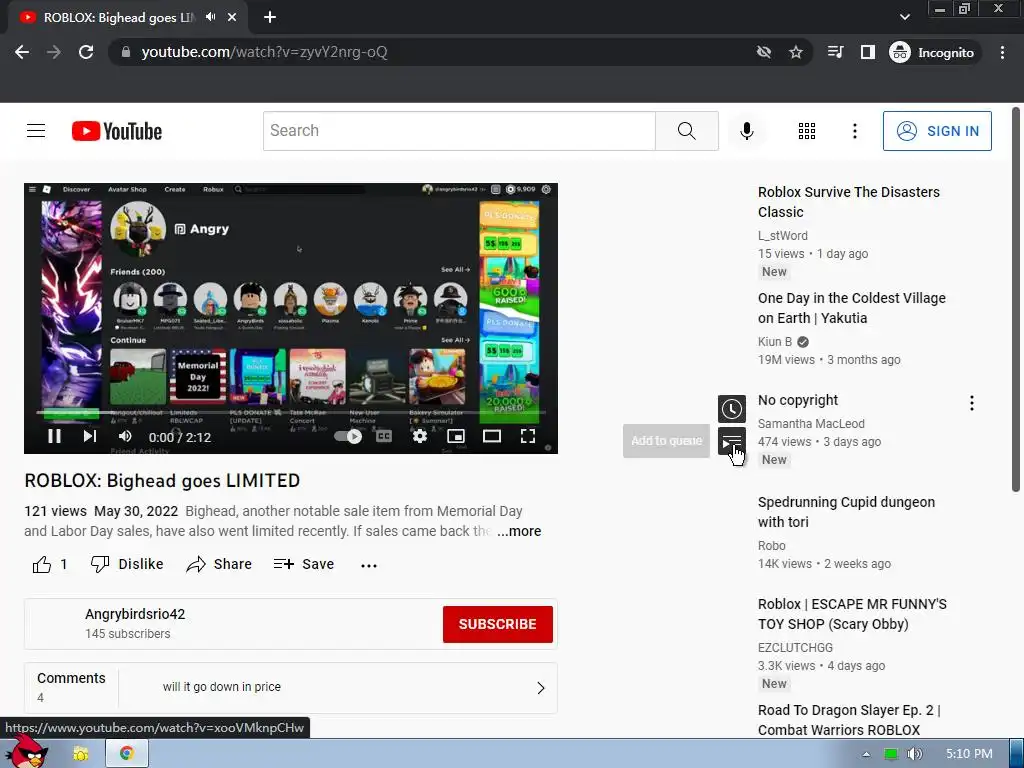Go back in browser history

(x=22, y=52)
